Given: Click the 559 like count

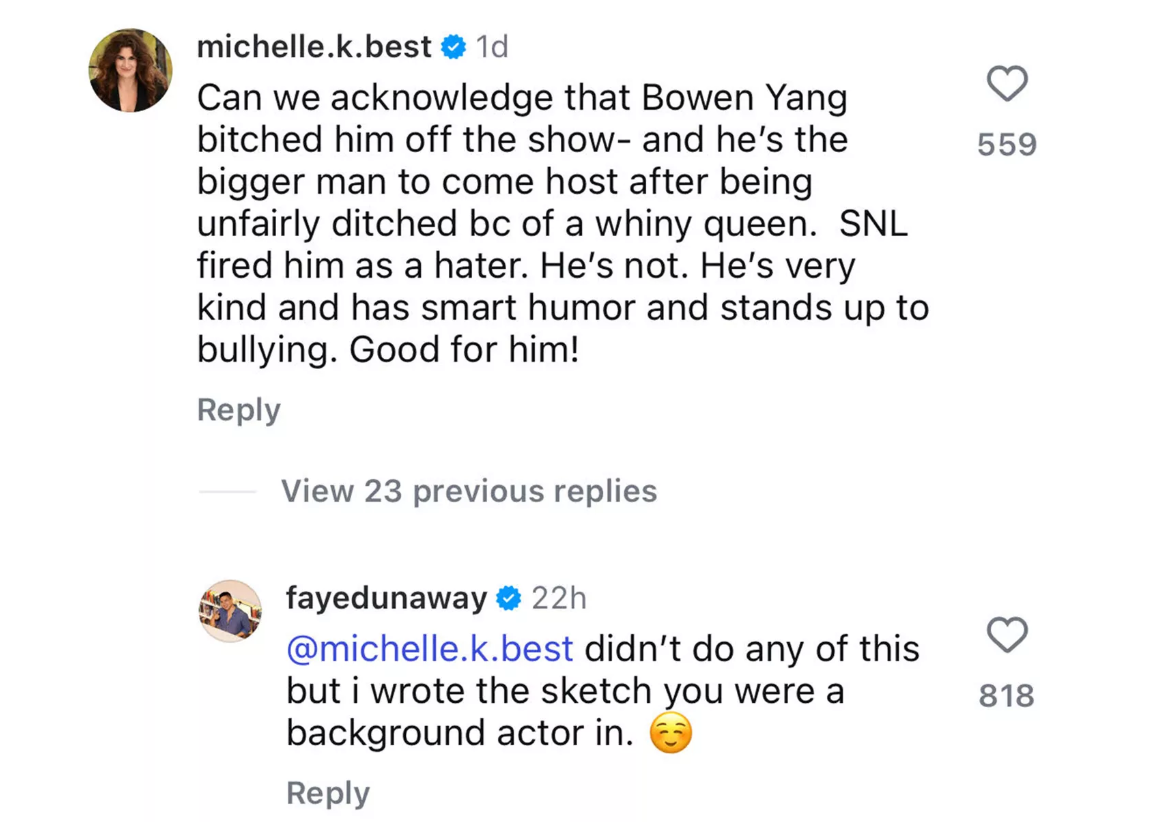Looking at the screenshot, I should tap(1005, 144).
